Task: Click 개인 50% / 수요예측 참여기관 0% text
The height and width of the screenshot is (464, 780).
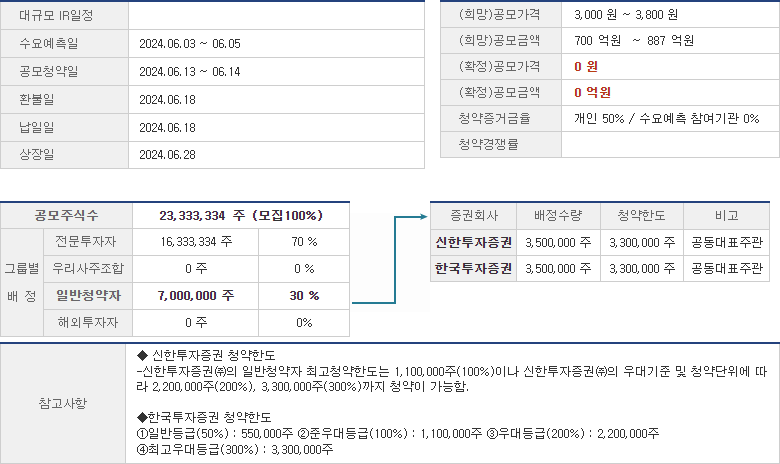Action: (667, 118)
